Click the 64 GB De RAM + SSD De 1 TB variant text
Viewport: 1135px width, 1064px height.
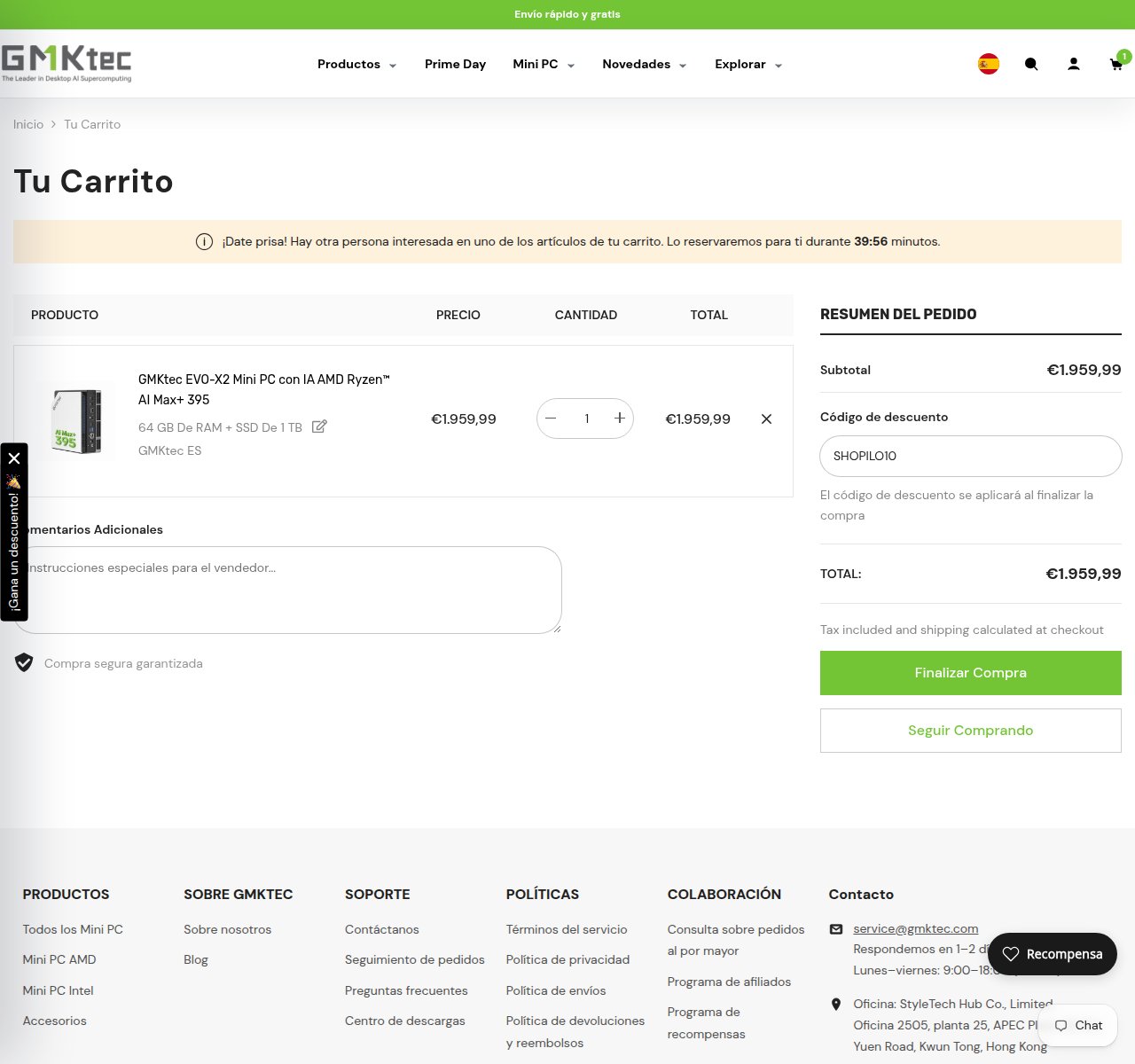(220, 427)
